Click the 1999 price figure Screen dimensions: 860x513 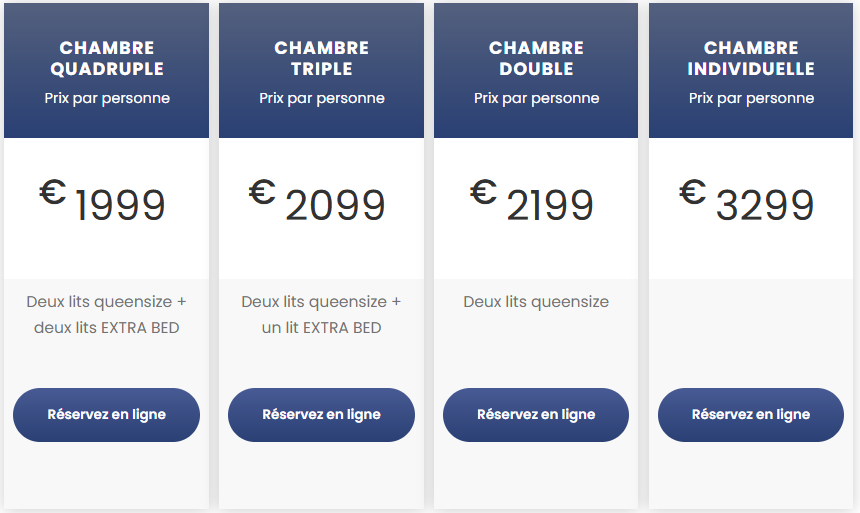pos(120,206)
